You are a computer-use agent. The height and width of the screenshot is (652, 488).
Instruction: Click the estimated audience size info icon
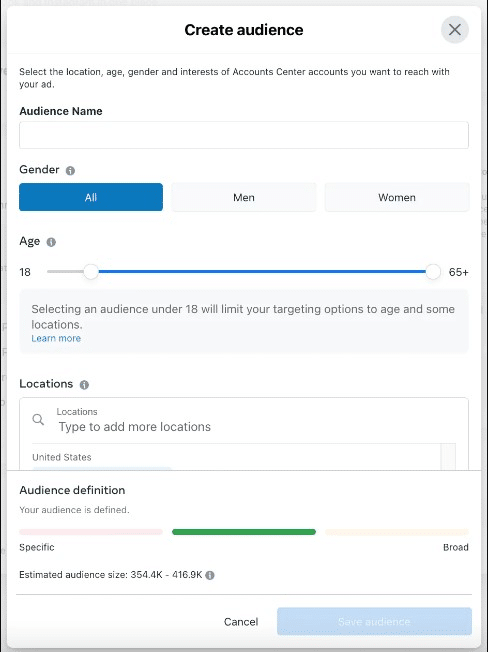[210, 575]
